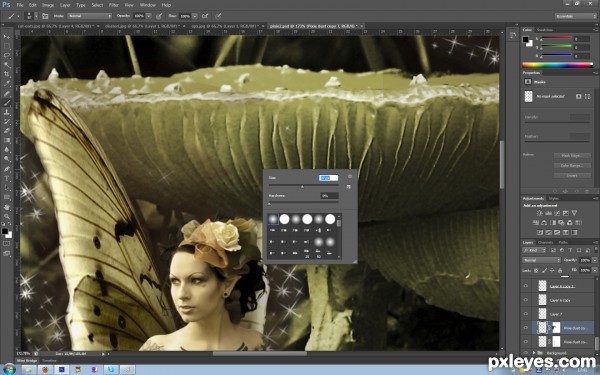Click the color spectrum ramp

[558, 65]
